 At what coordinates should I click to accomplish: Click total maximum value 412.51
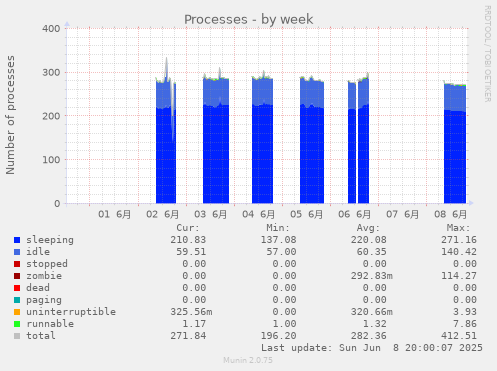(459, 336)
